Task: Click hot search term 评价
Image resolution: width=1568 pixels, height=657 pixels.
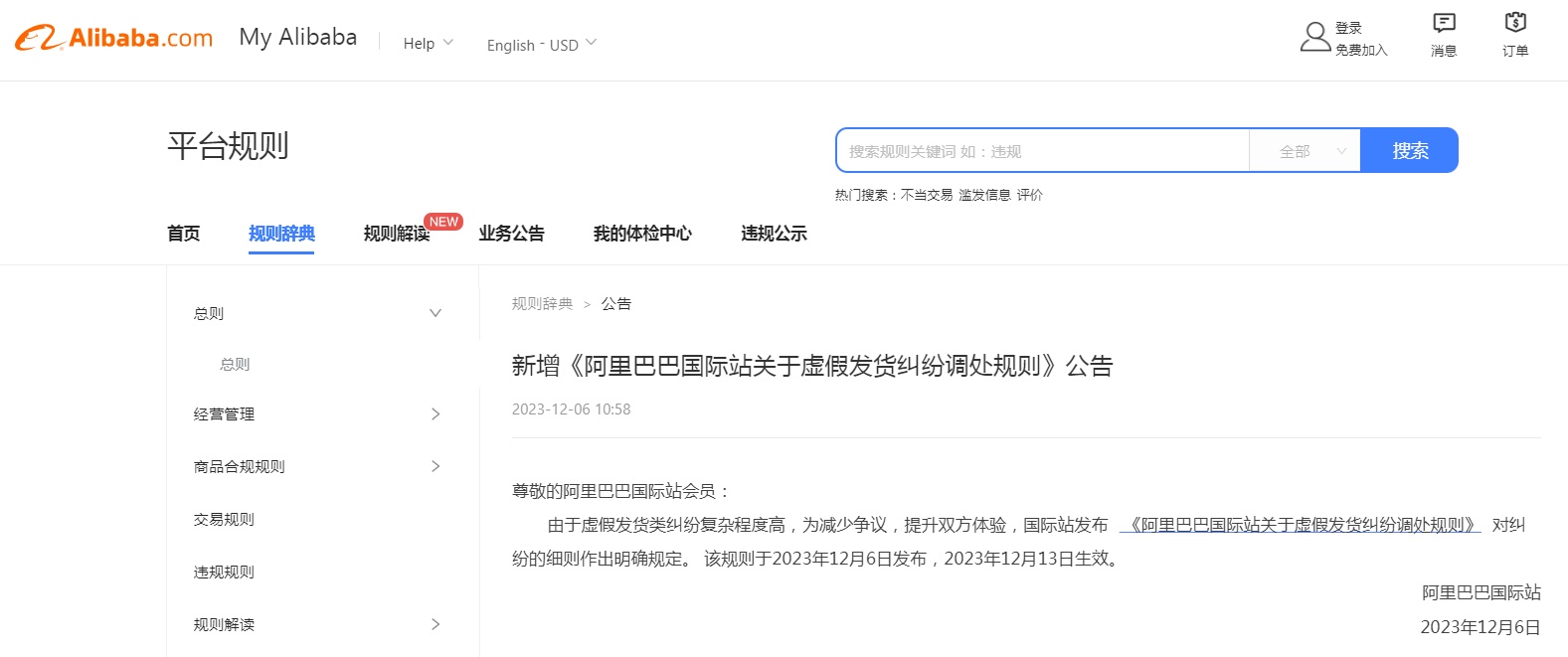Action: (1030, 195)
